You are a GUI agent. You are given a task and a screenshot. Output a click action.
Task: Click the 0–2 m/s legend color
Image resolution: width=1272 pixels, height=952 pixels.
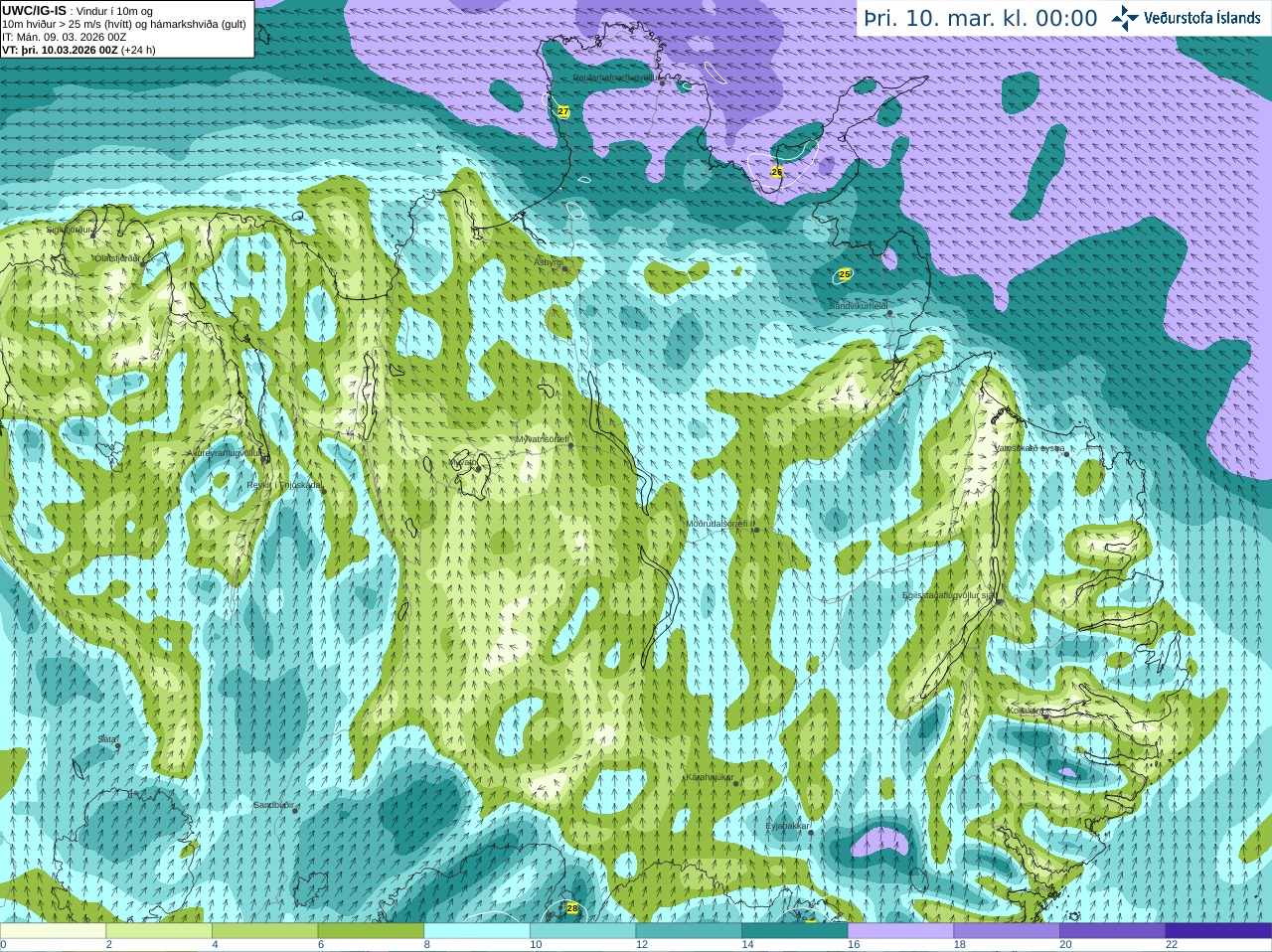(x=53, y=931)
